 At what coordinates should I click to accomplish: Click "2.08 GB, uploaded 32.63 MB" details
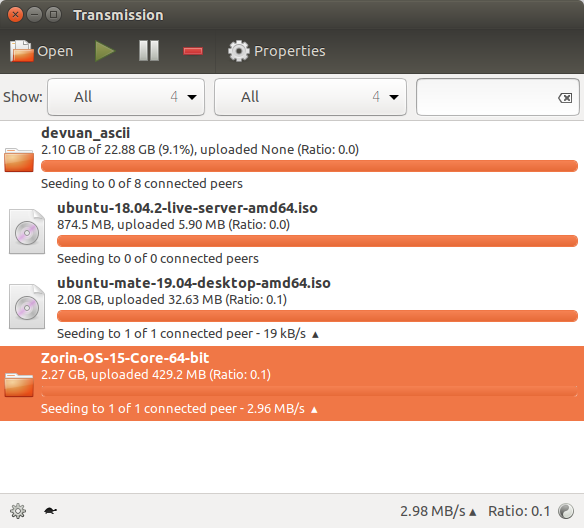pyautogui.click(x=172, y=300)
